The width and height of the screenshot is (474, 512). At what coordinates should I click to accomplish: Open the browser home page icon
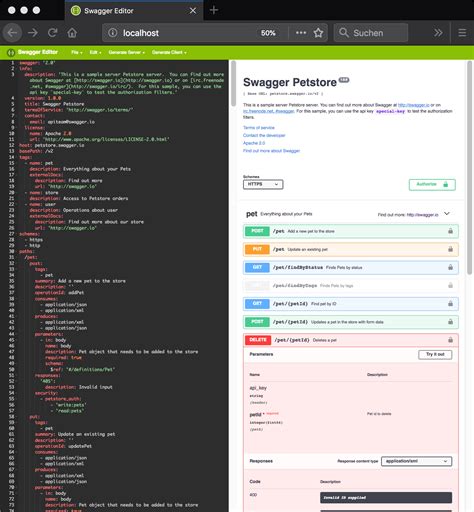pos(72,33)
